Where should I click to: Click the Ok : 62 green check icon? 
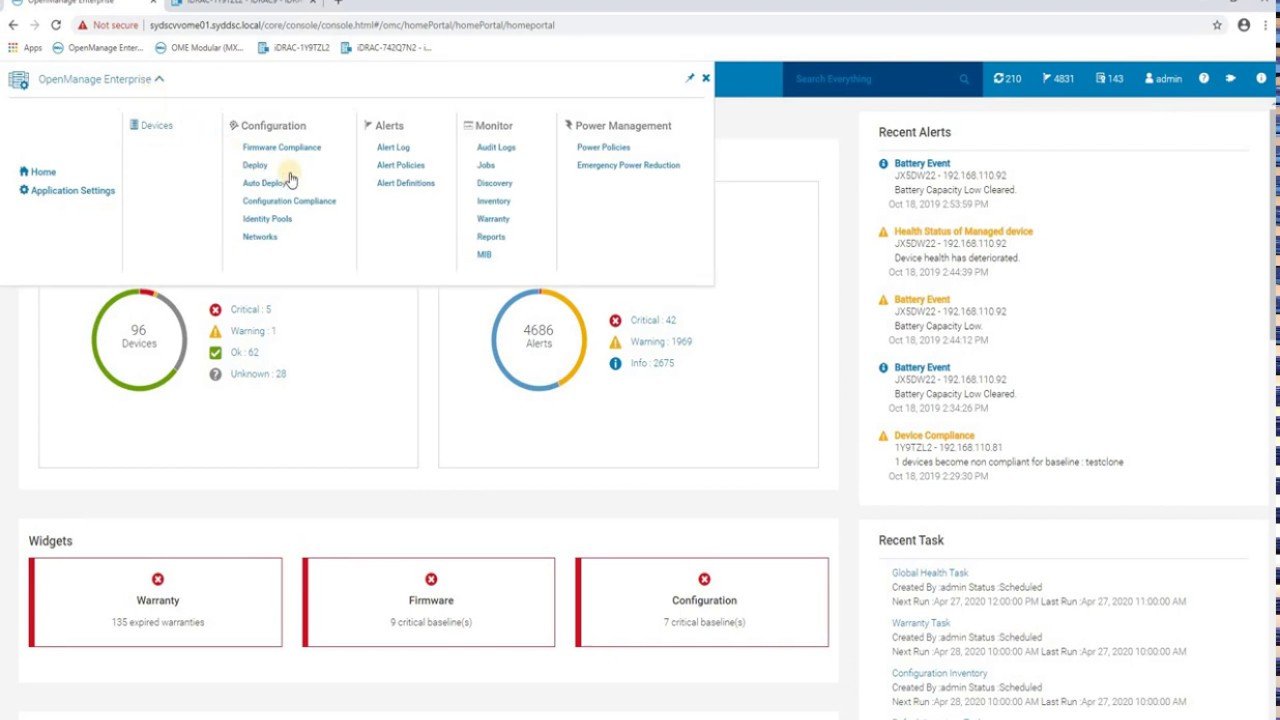215,352
